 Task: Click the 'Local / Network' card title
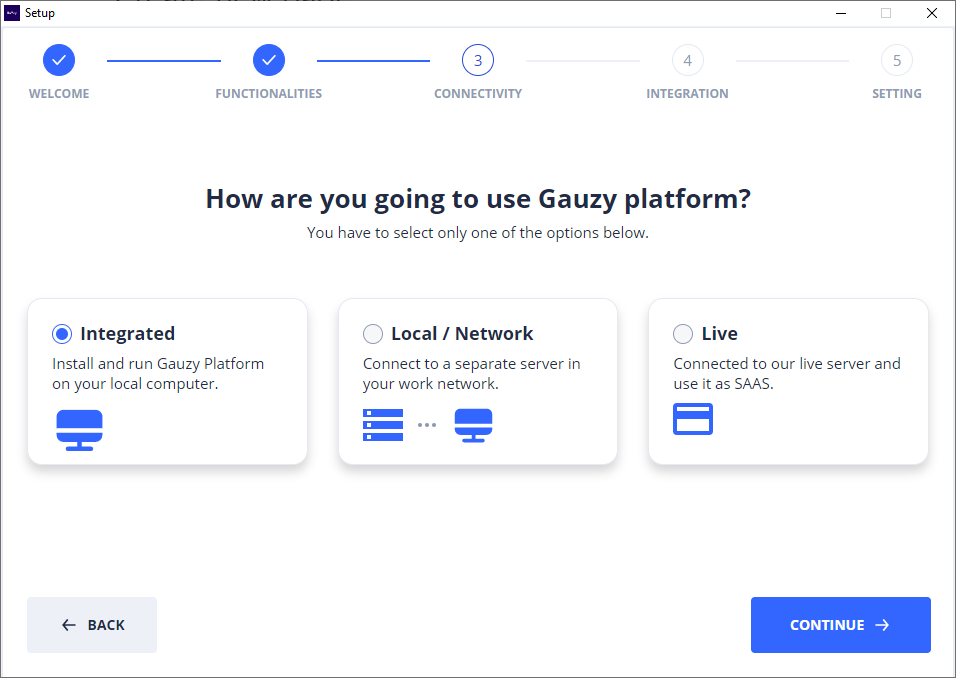click(462, 334)
